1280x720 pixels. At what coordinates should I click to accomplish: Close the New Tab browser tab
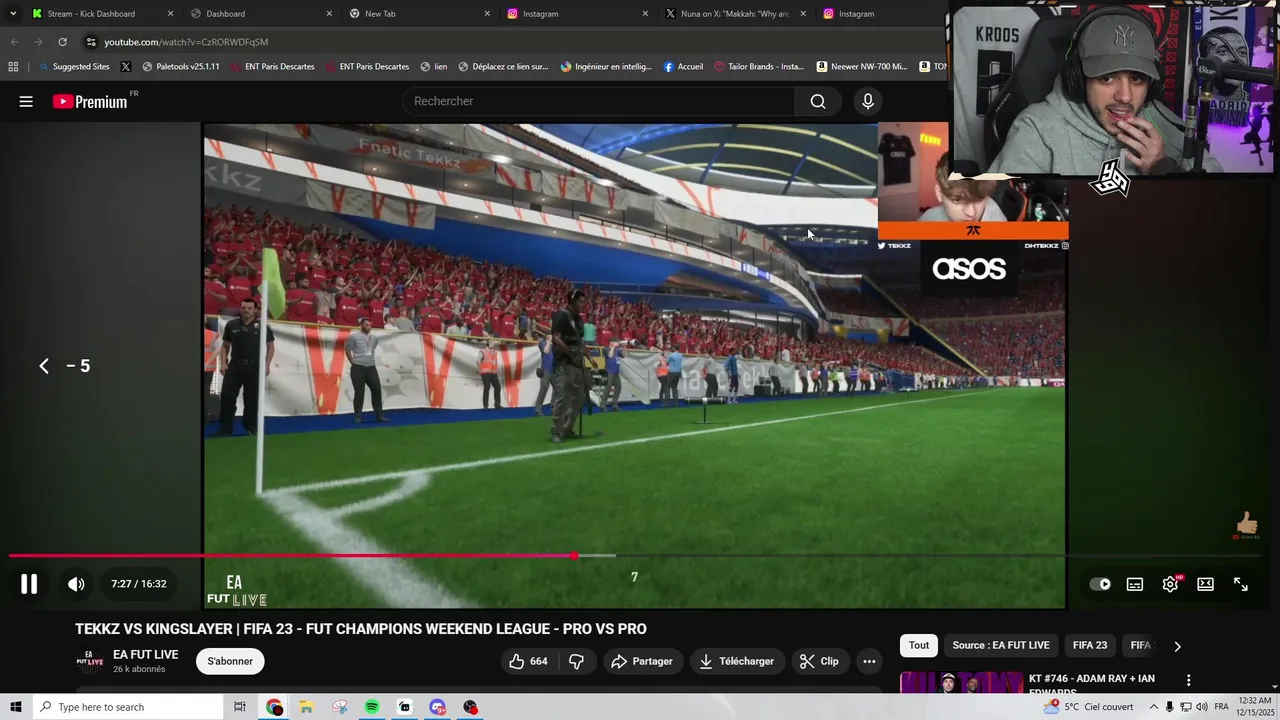coord(487,14)
